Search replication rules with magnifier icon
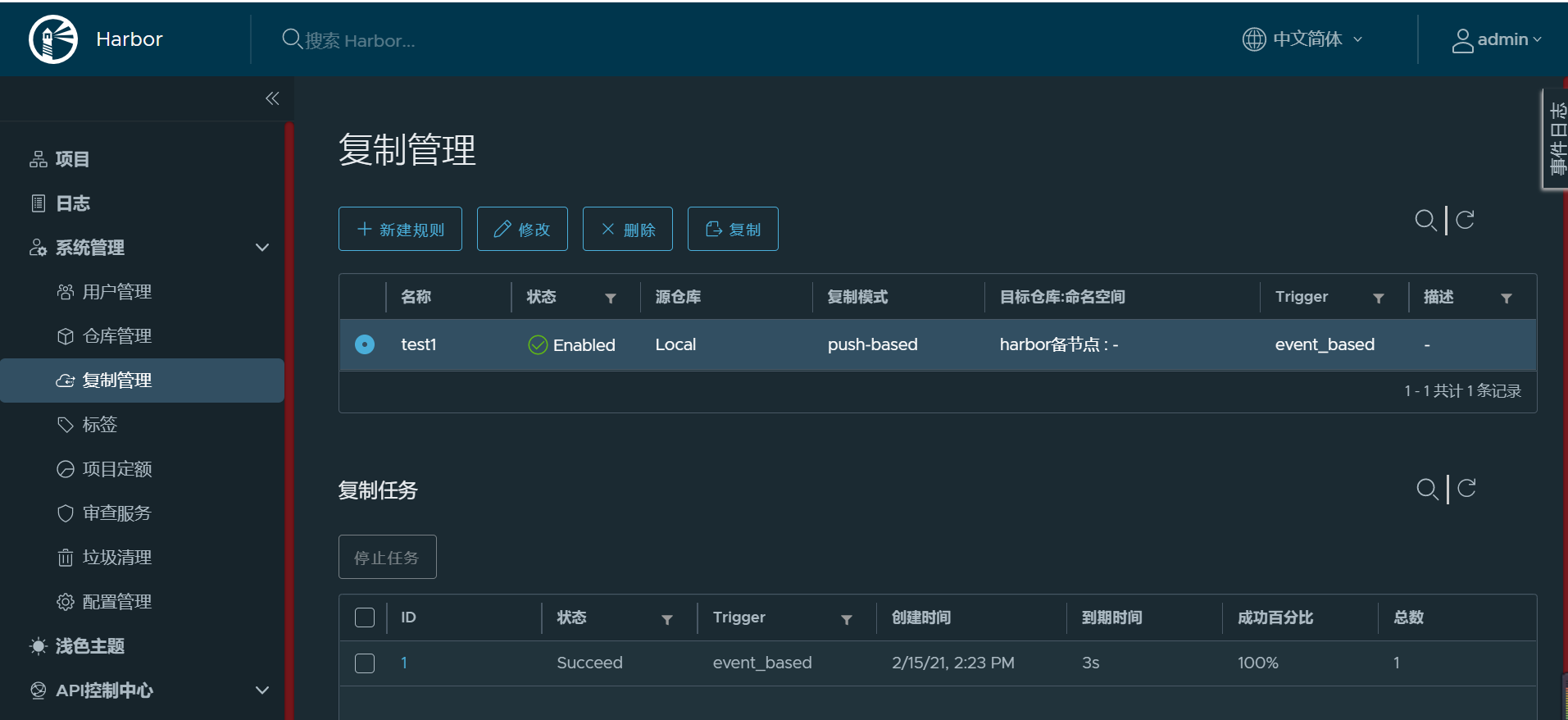 coord(1425,220)
